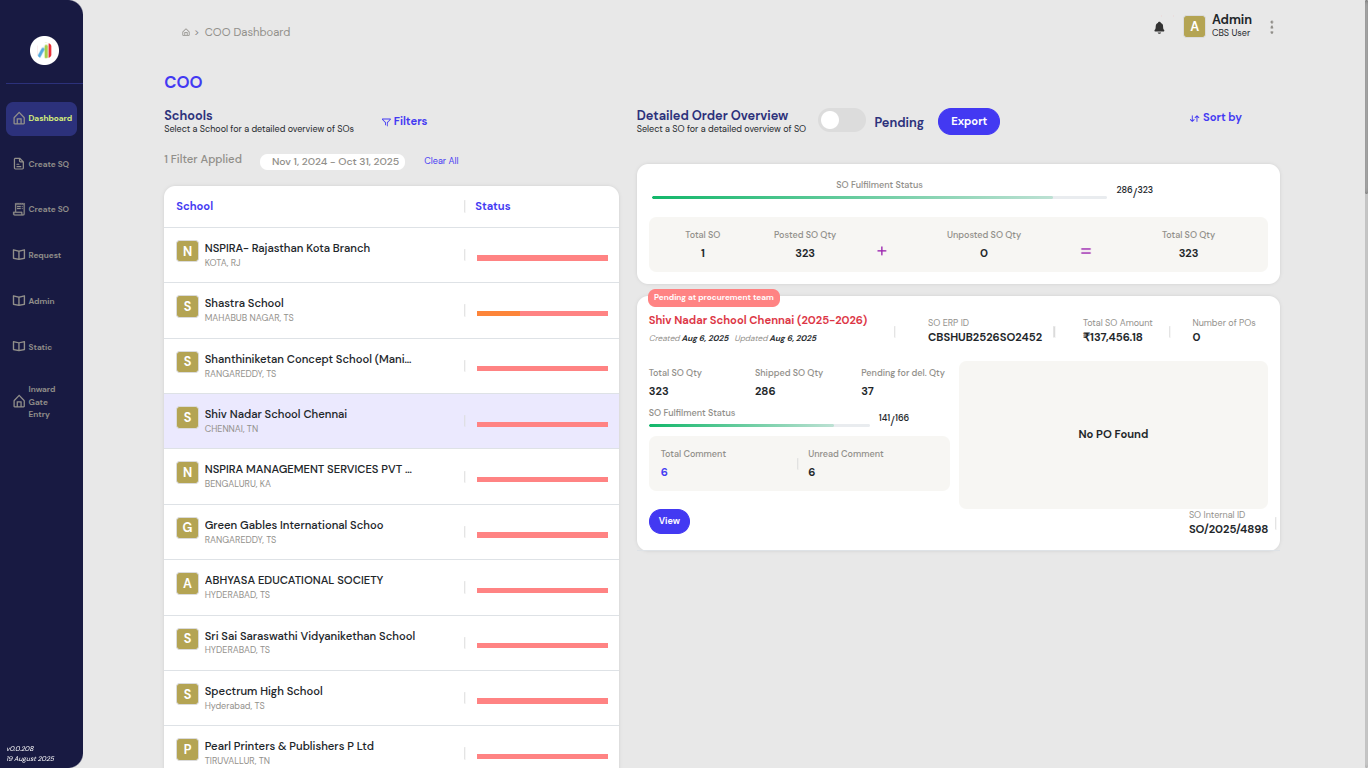Click the COO Dashboard breadcrumb
This screenshot has width=1368, height=768.
click(247, 32)
